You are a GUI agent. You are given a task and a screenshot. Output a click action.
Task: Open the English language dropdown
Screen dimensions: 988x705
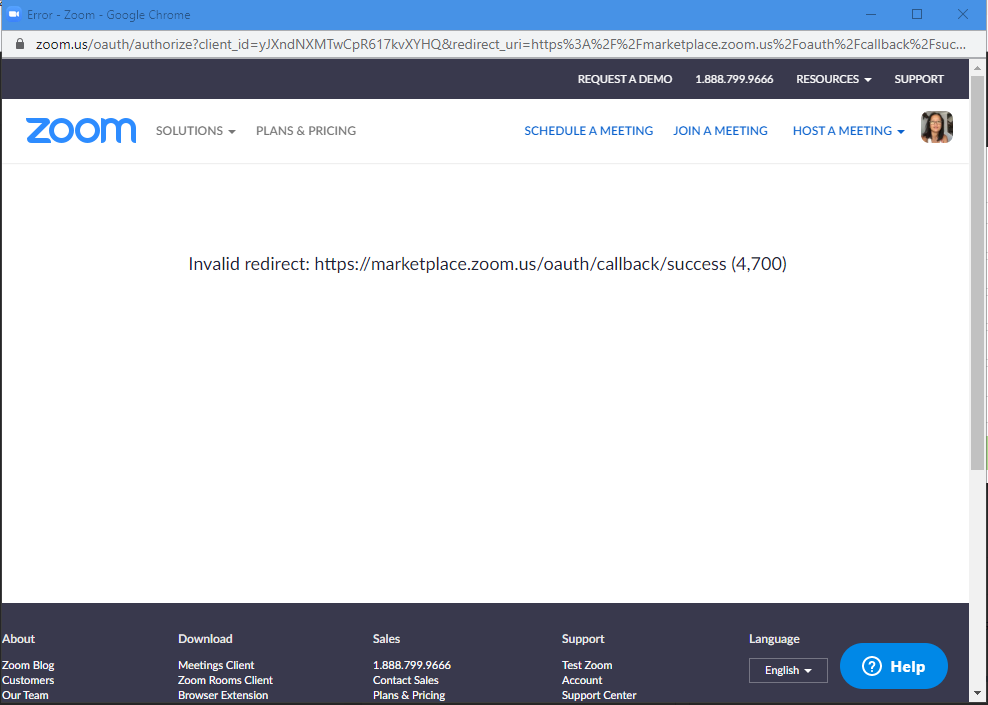[788, 670]
